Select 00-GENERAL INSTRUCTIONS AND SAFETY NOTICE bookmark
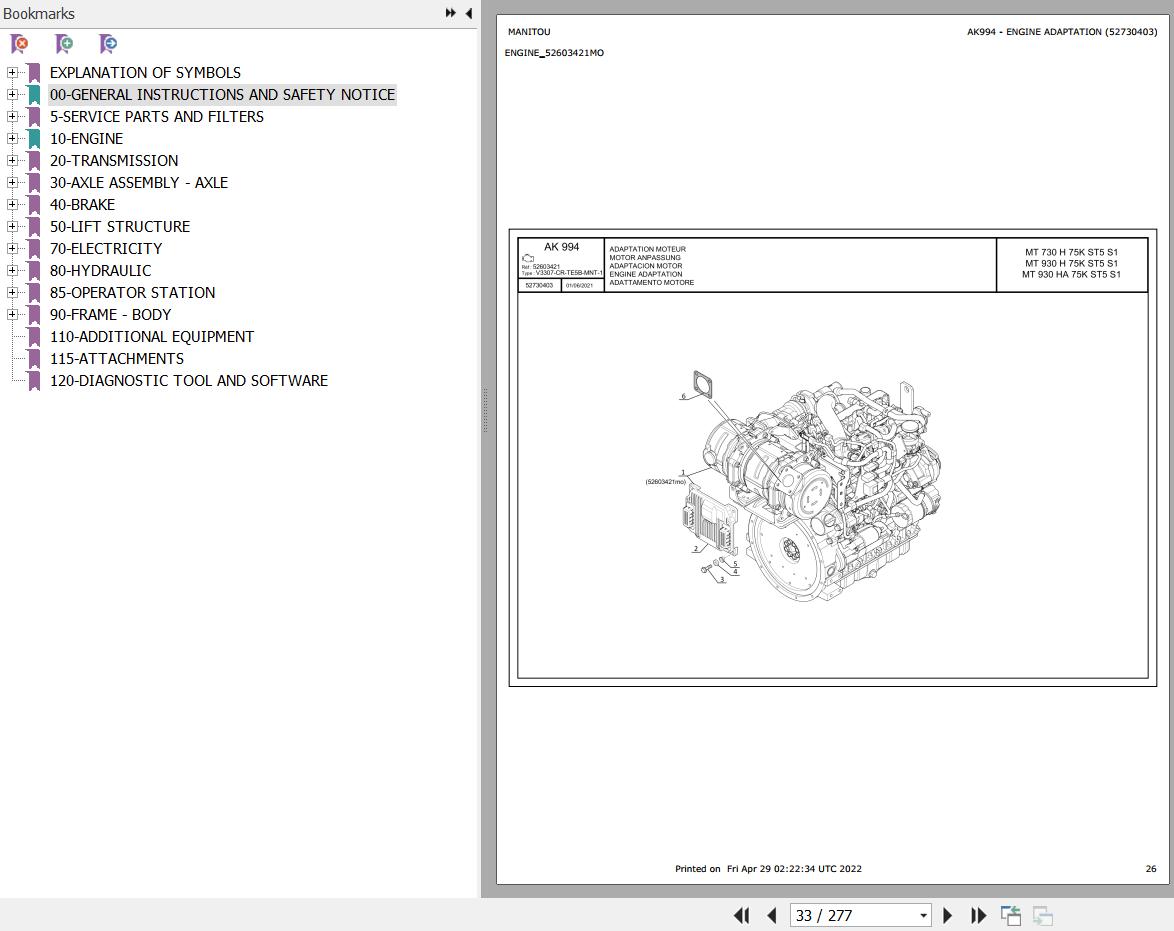This screenshot has width=1174, height=931. (222, 94)
